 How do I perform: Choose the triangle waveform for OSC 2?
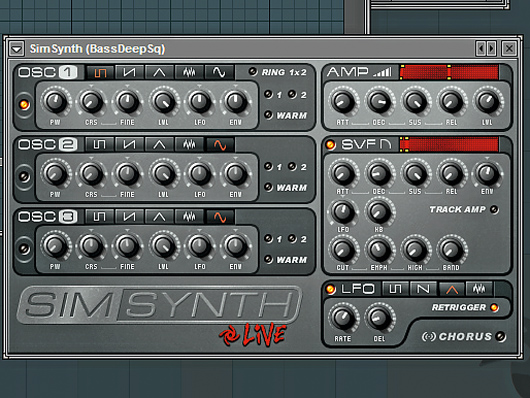(159, 145)
